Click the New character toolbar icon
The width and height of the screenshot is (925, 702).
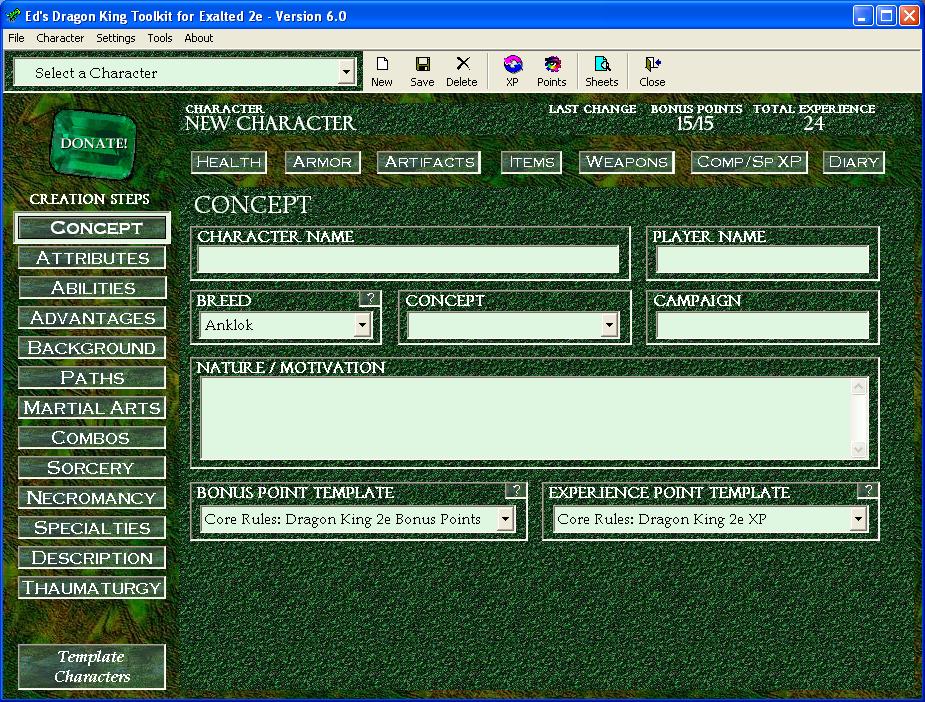pyautogui.click(x=382, y=71)
